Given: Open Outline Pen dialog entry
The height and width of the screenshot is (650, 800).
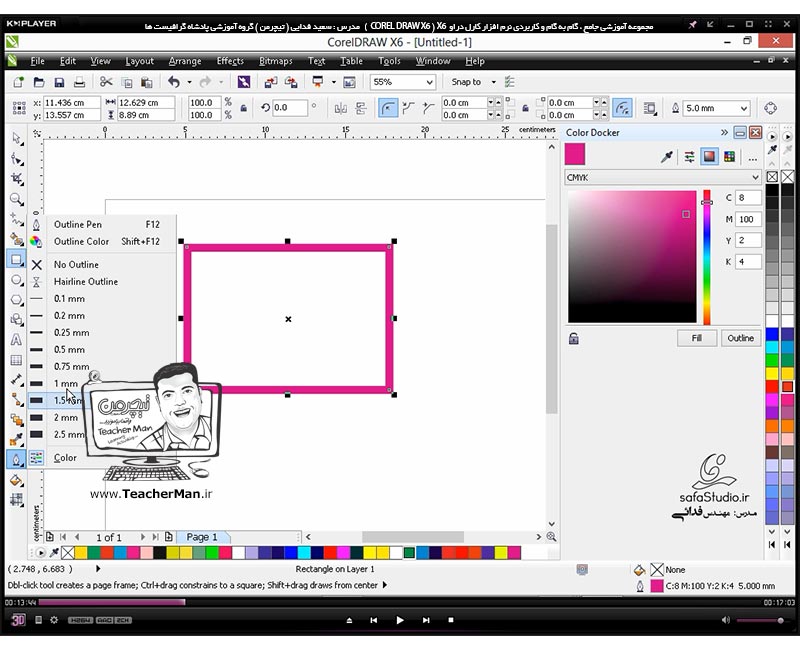Looking at the screenshot, I should click(103, 224).
